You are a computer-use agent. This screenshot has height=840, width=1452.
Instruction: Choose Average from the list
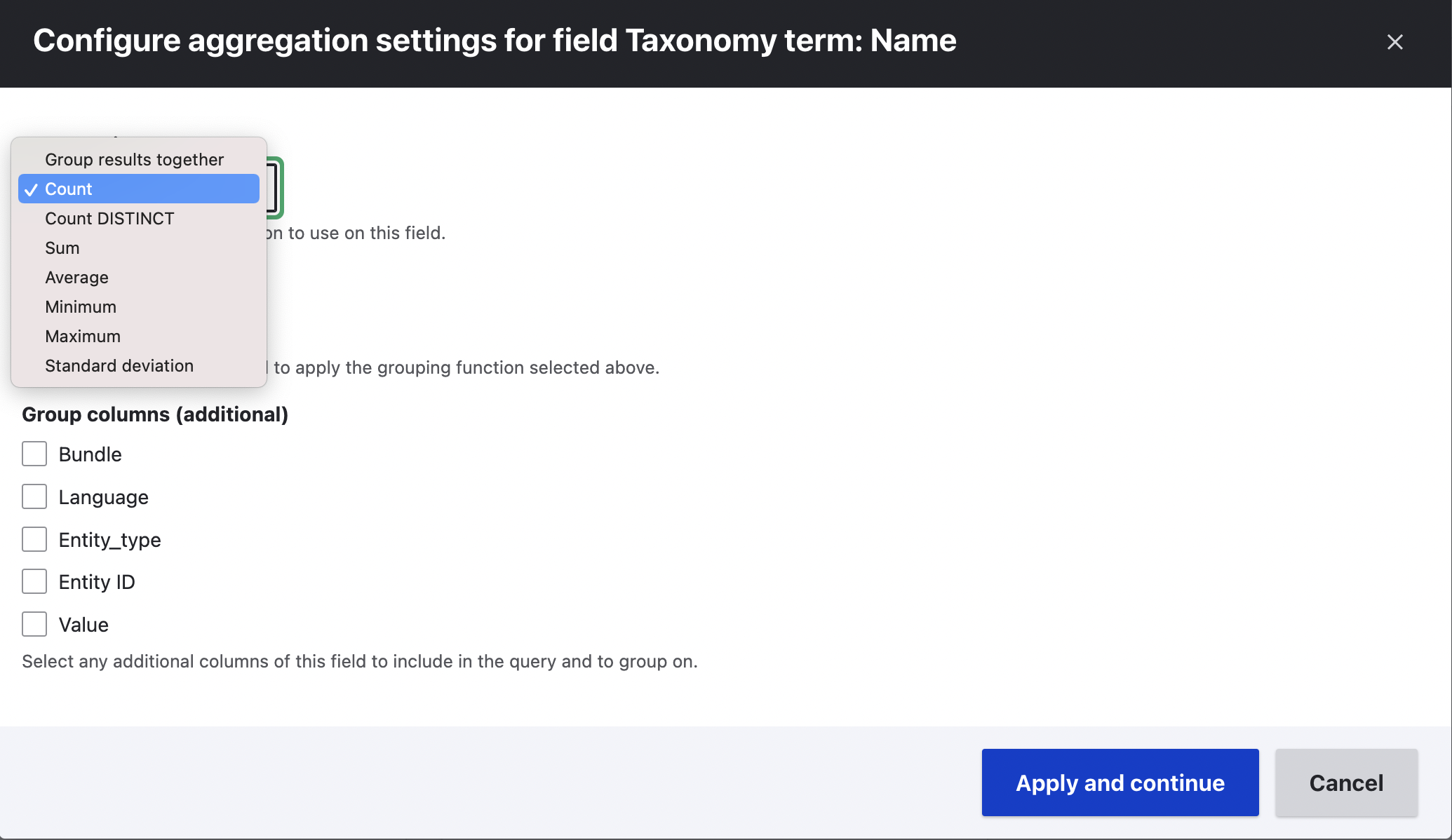pos(76,278)
